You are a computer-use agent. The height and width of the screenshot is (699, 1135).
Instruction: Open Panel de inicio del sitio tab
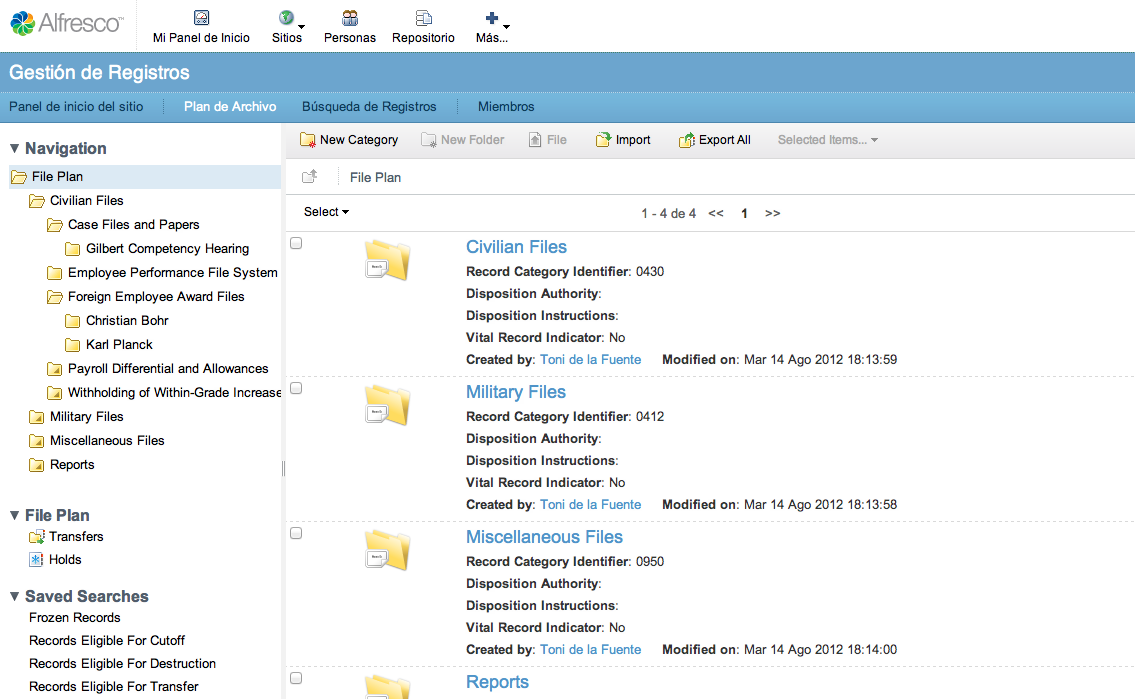(x=76, y=106)
